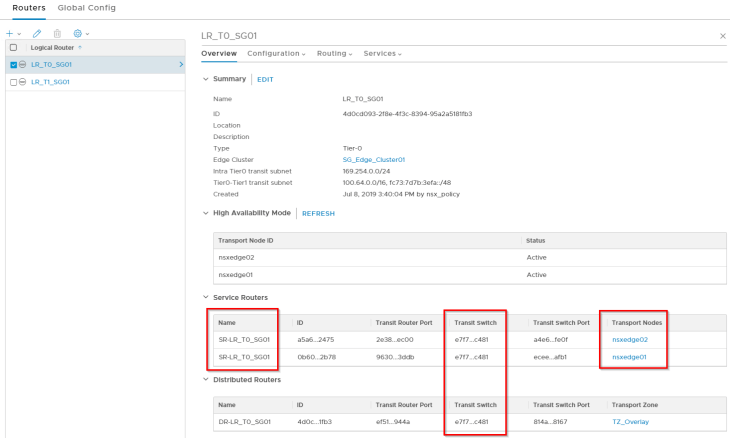Click the add router plus icon

pyautogui.click(x=9, y=33)
